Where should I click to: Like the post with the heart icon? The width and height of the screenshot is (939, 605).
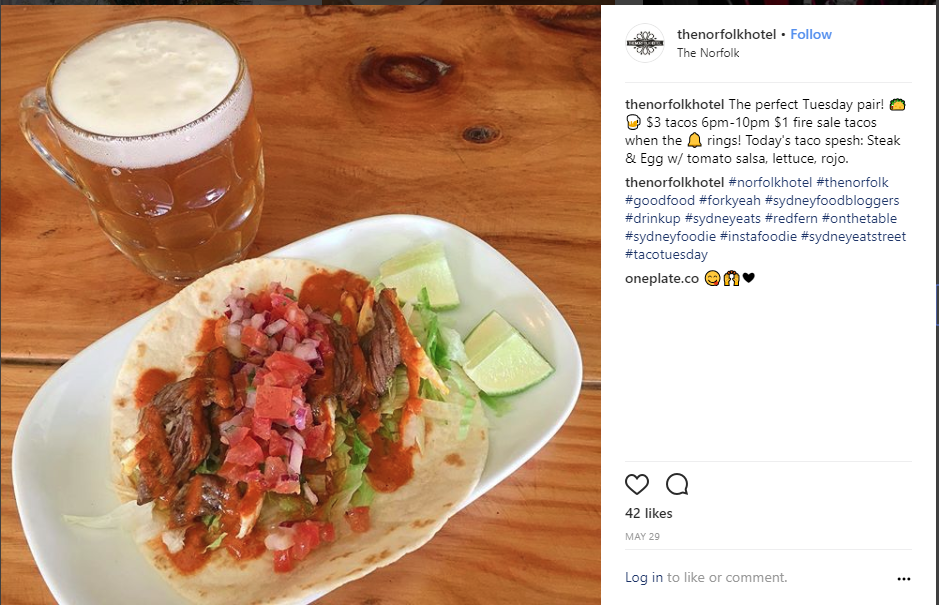click(637, 484)
